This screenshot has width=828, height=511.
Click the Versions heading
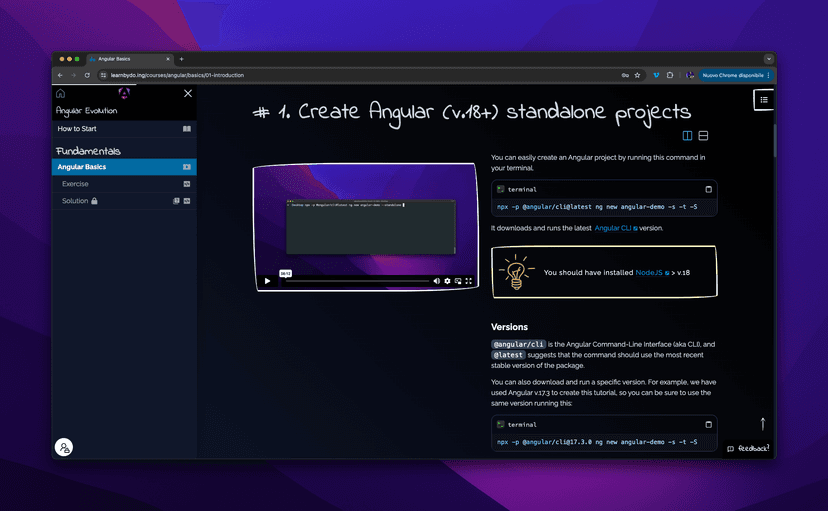[509, 327]
